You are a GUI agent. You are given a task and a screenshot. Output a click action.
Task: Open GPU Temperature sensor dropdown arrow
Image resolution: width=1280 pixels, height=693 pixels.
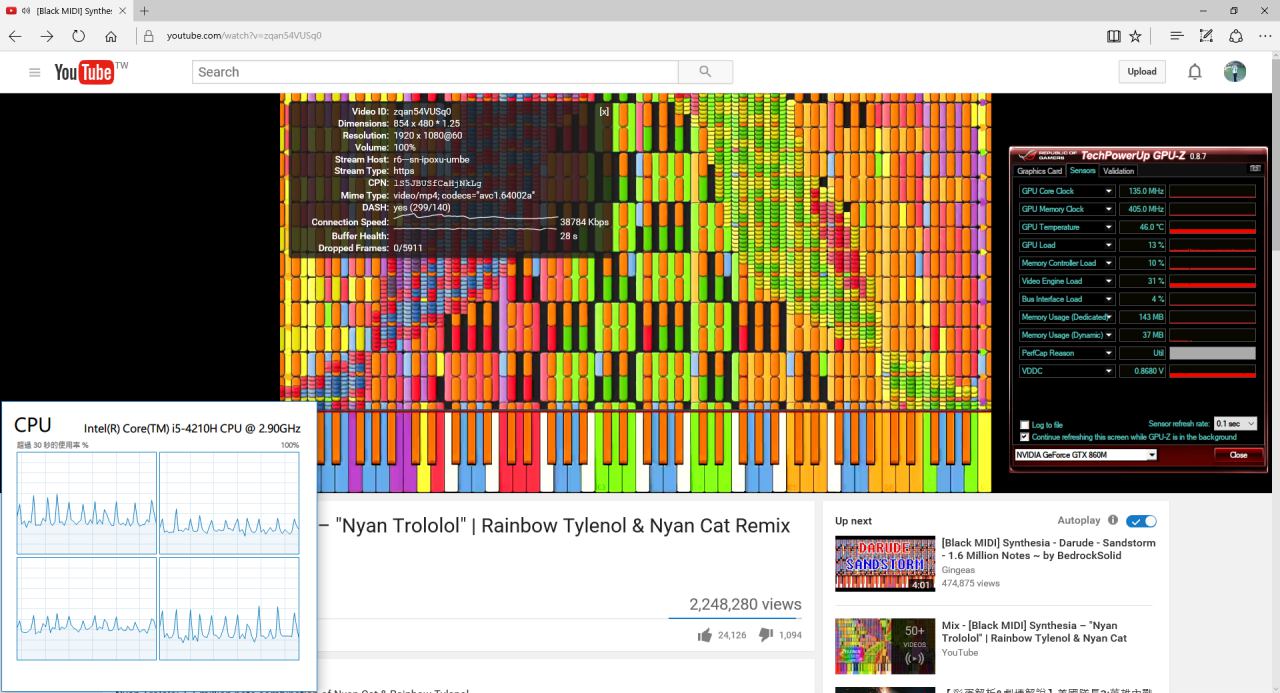click(x=1108, y=227)
